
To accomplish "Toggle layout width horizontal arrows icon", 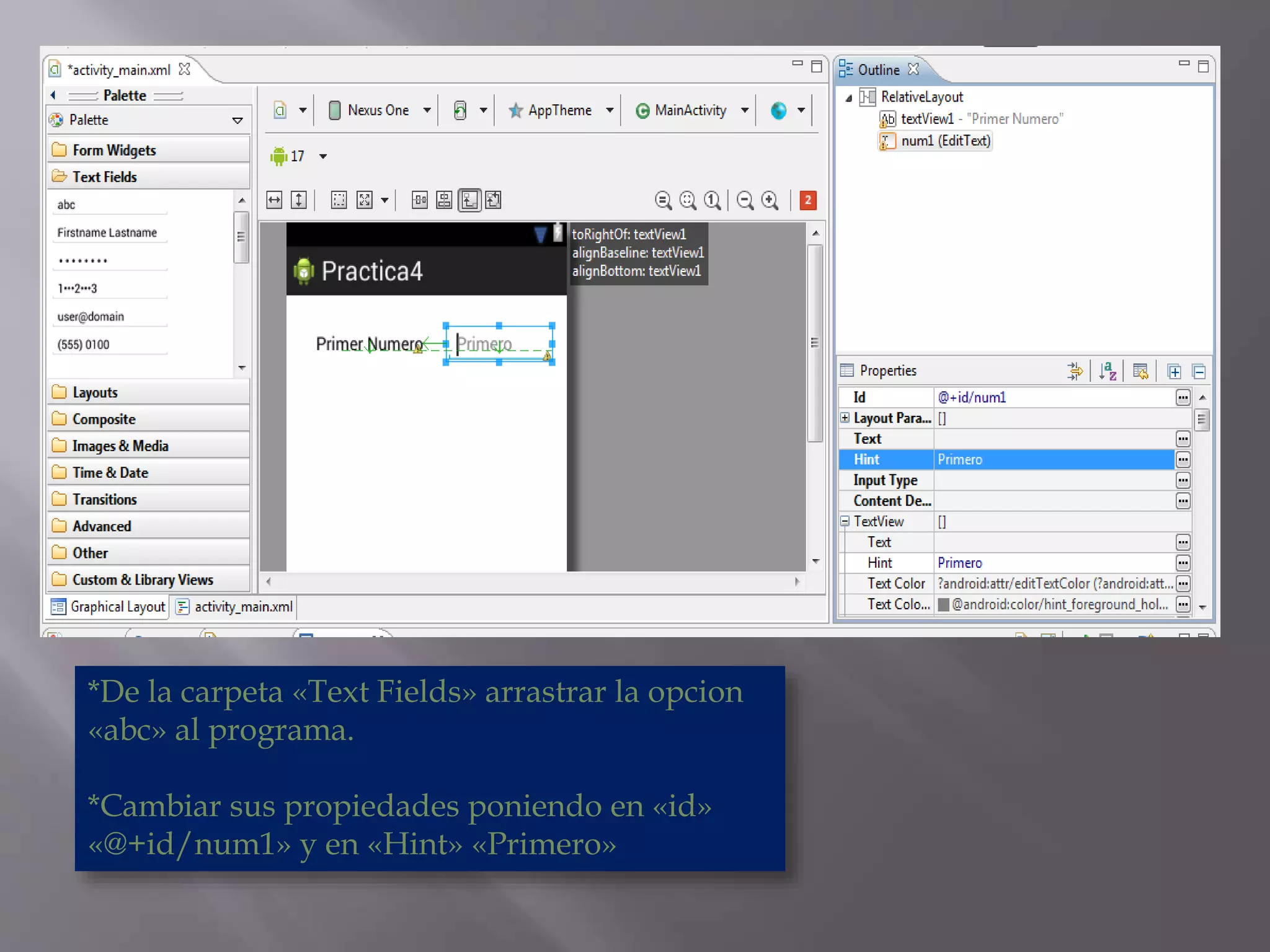I will coord(274,200).
